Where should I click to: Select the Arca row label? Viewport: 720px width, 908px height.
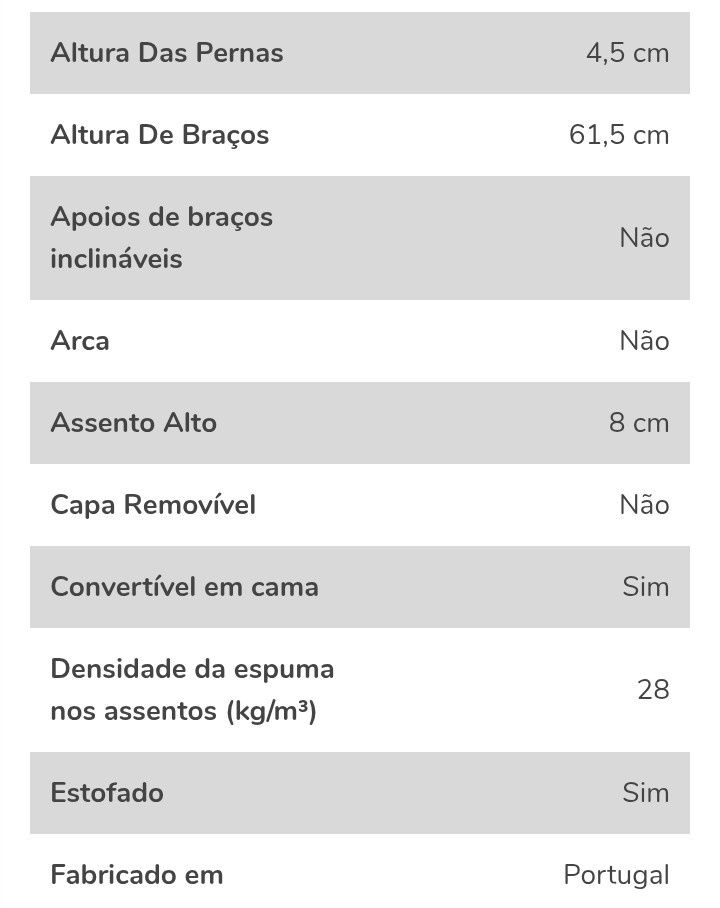click(x=80, y=340)
